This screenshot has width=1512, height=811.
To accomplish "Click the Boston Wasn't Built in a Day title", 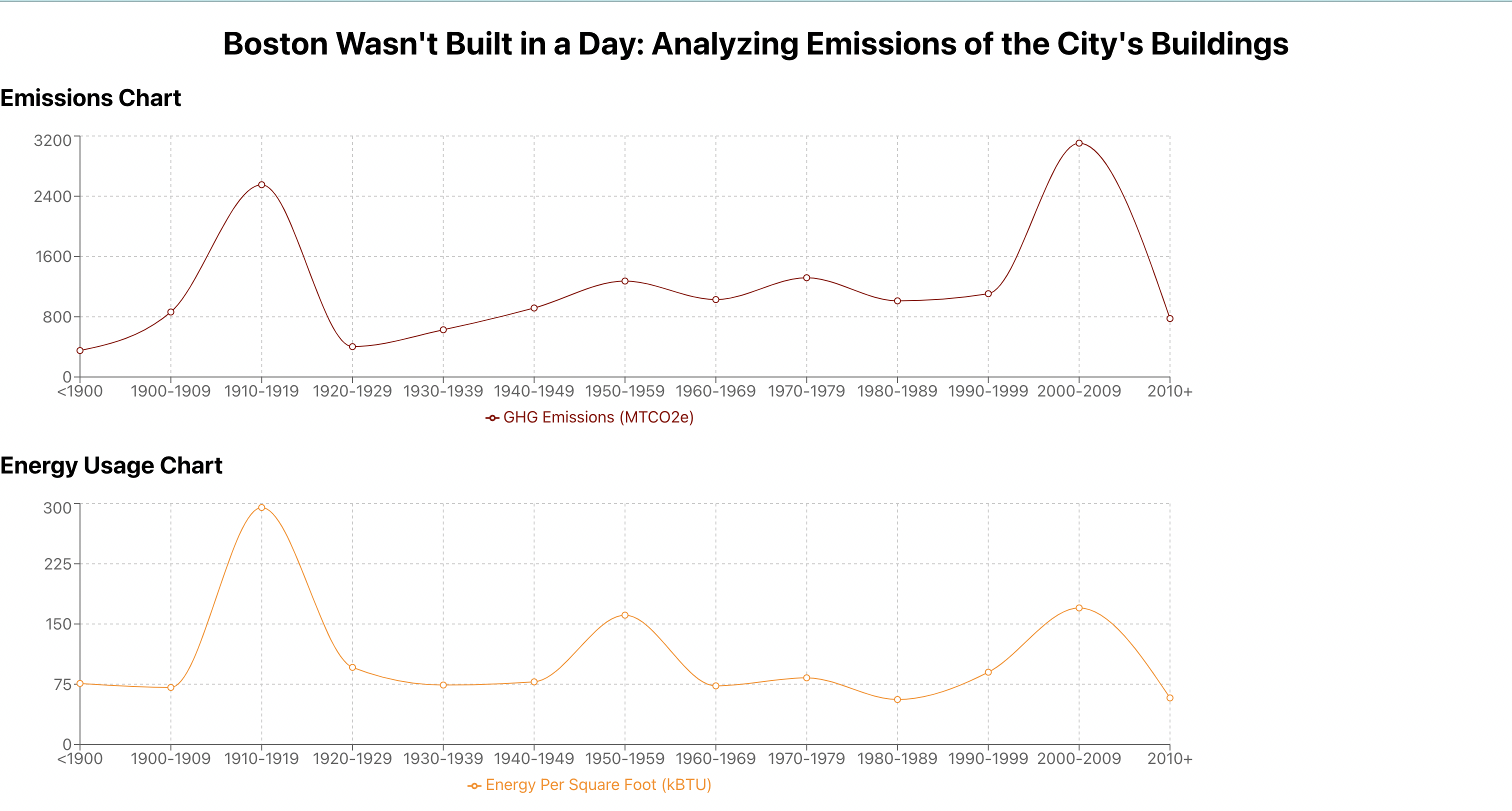I will (755, 44).
